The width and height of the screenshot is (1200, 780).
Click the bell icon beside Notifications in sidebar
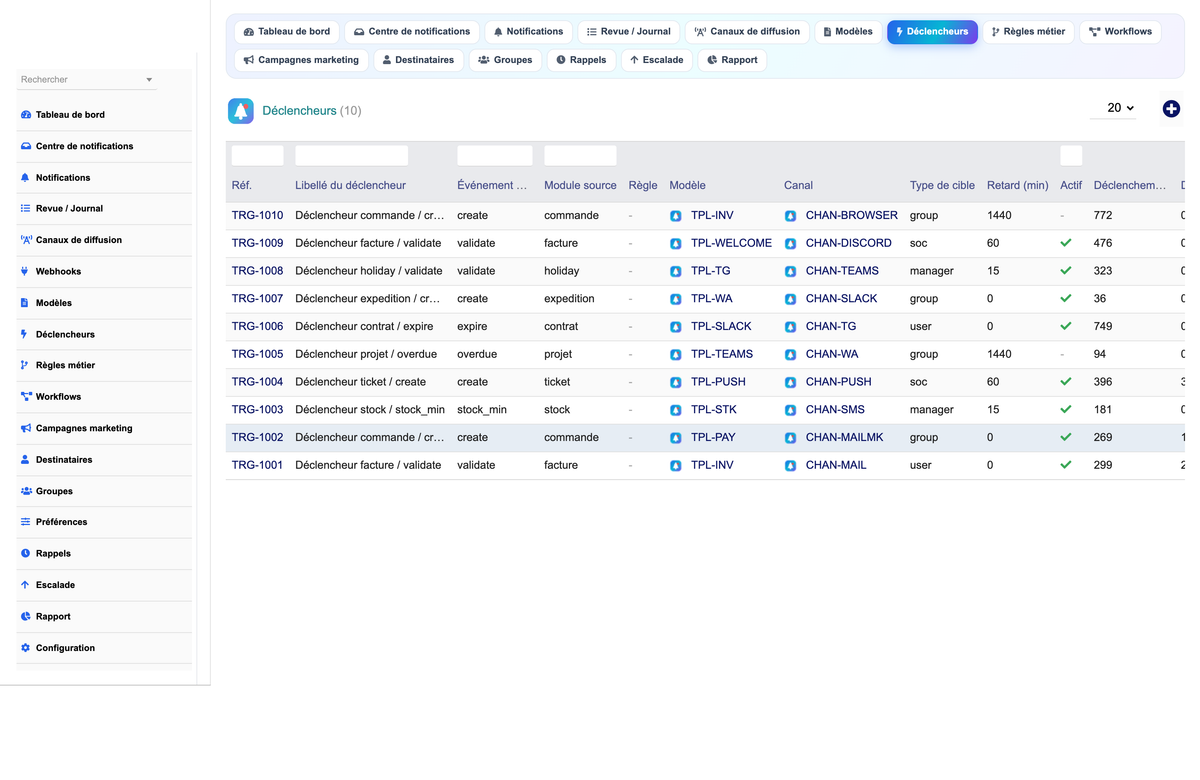click(x=25, y=177)
